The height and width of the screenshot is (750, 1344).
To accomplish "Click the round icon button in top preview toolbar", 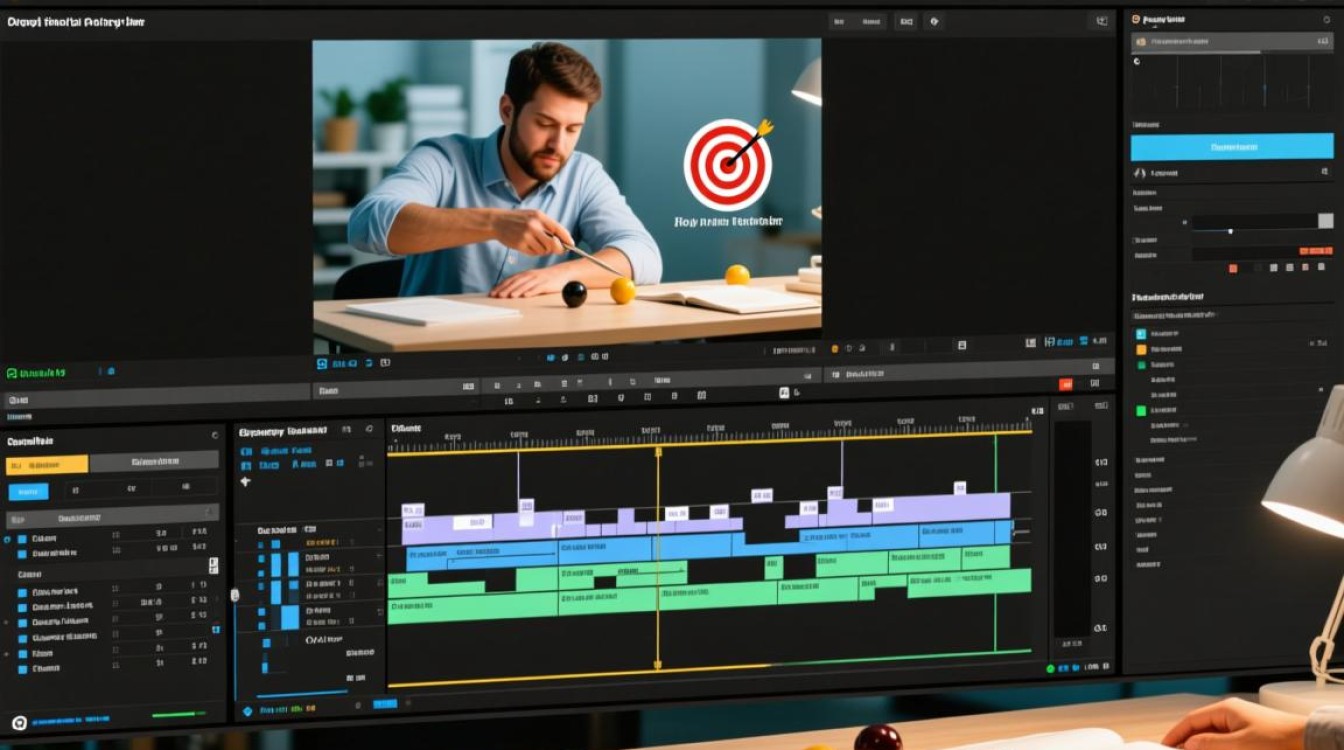I will point(934,20).
